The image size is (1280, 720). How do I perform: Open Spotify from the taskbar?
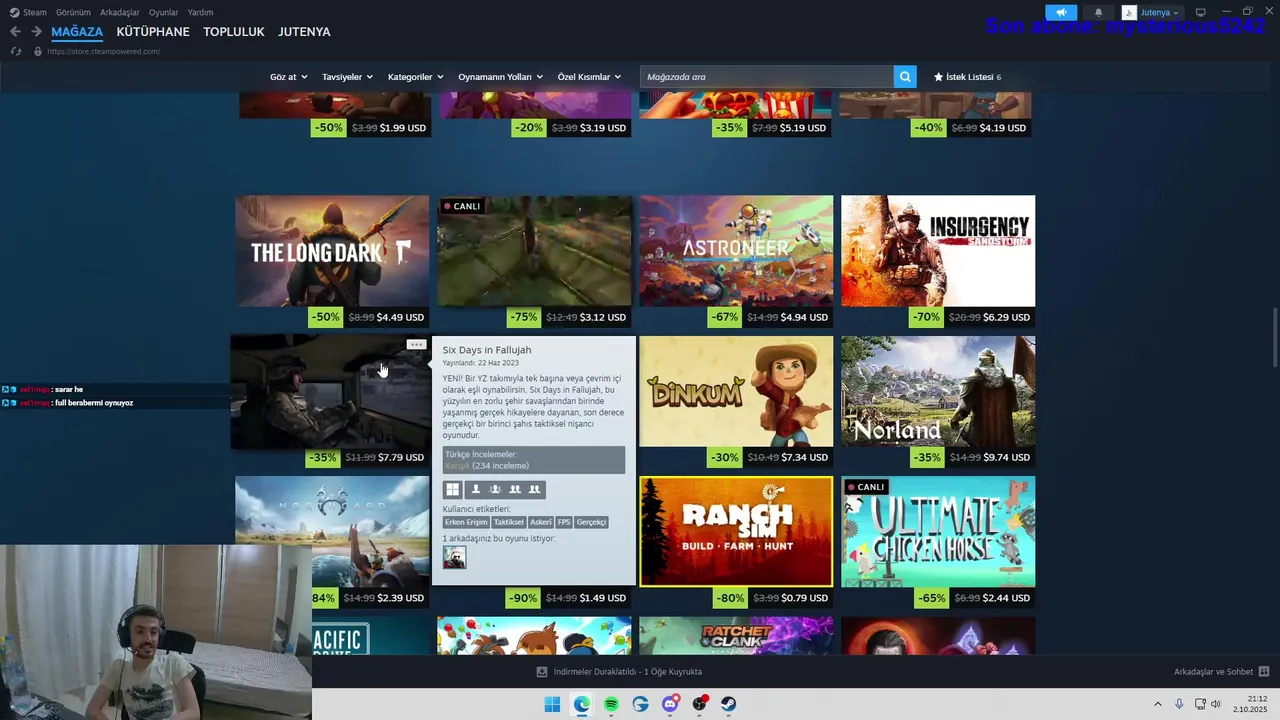point(611,704)
